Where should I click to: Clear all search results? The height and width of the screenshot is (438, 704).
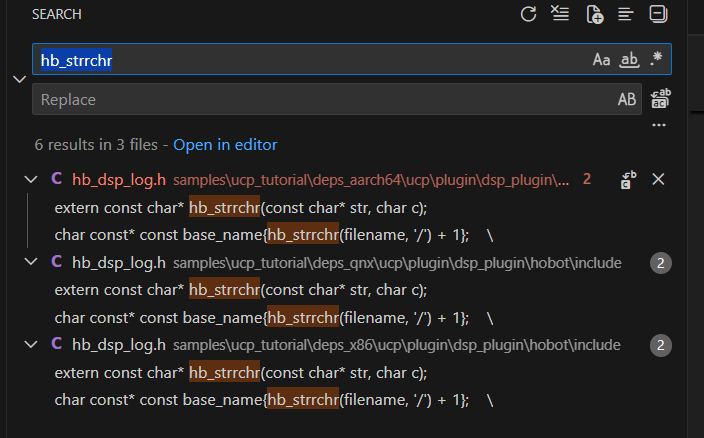[560, 14]
